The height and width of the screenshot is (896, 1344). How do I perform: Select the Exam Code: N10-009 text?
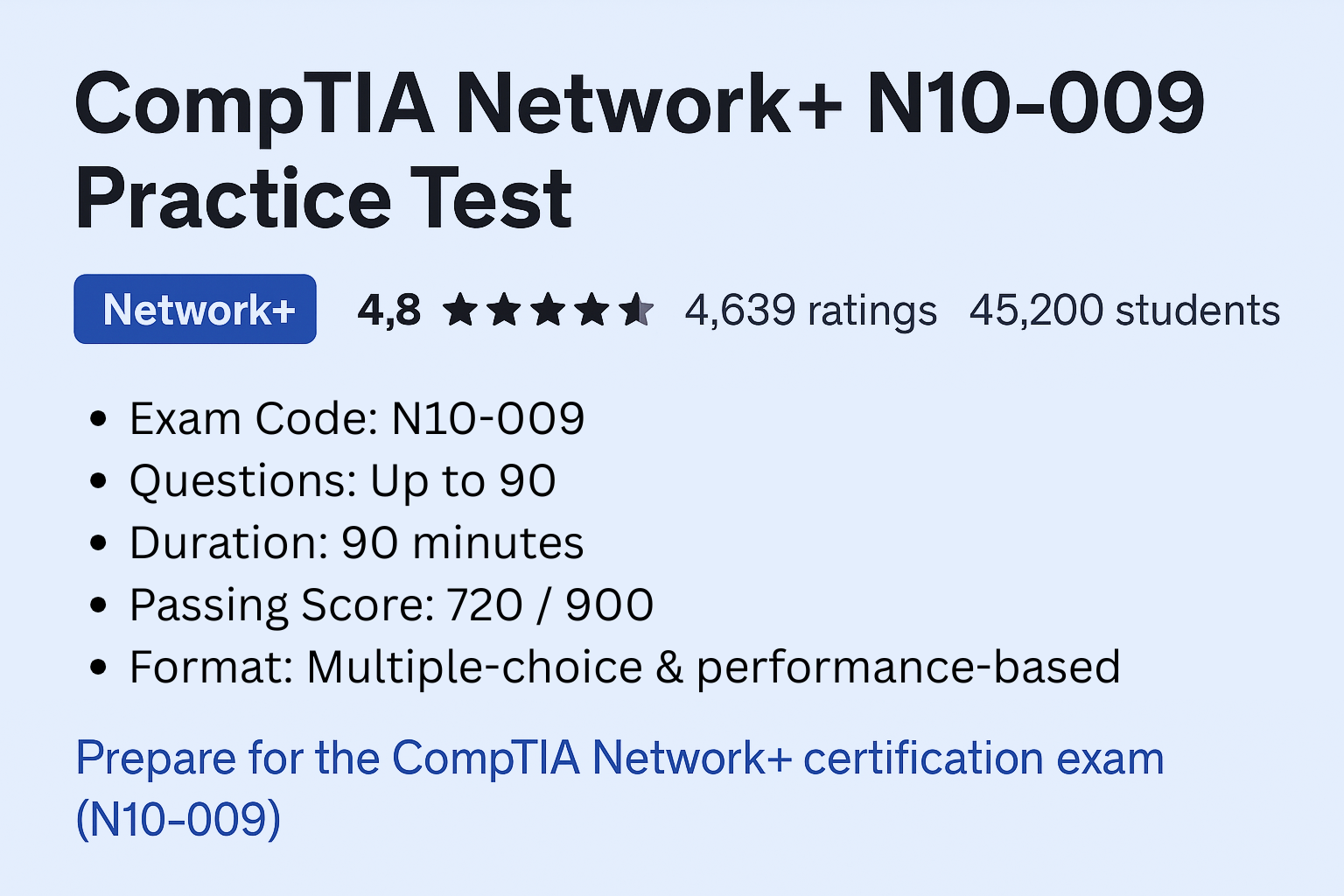click(x=357, y=419)
